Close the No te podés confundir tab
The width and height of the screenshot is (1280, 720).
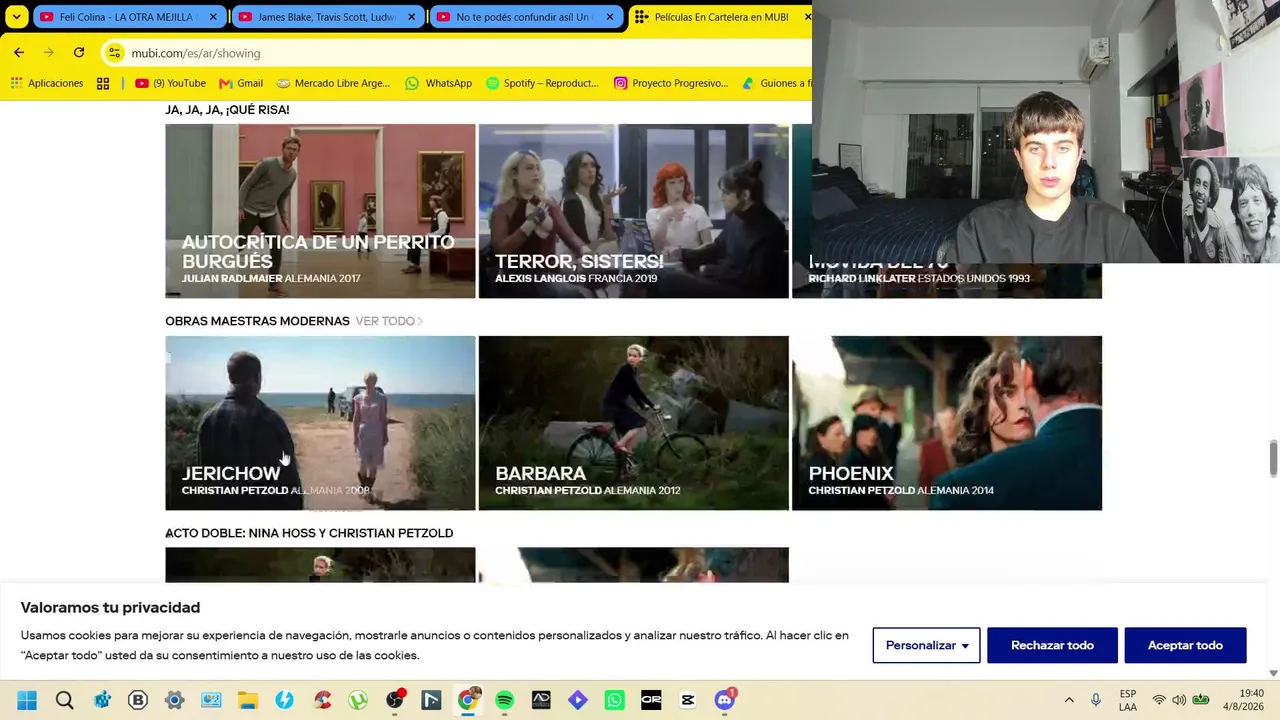tap(609, 17)
